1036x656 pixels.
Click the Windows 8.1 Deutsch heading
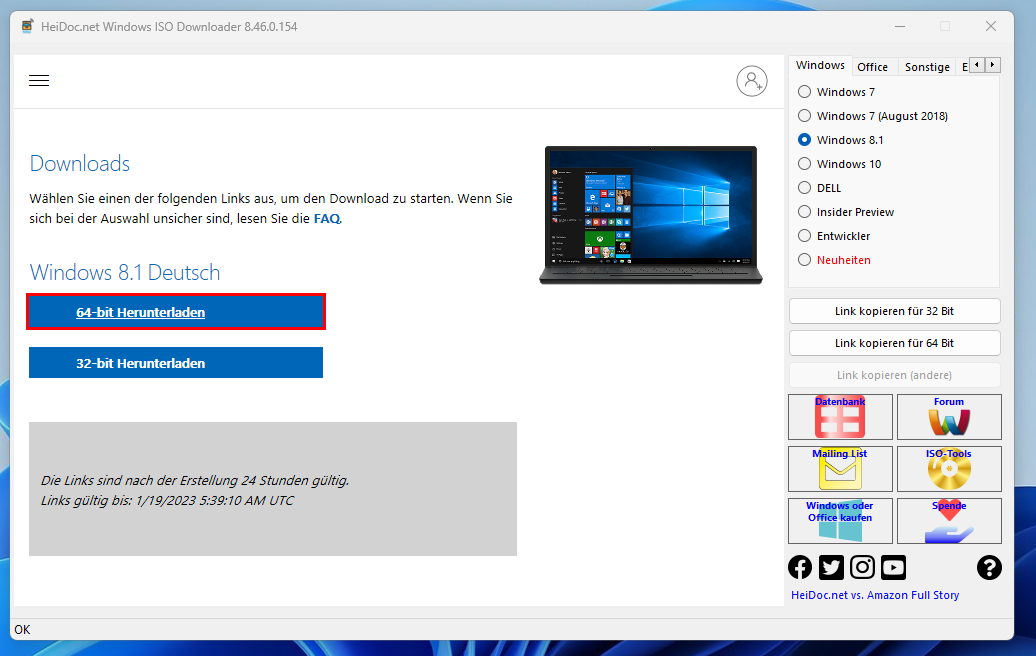pos(125,272)
